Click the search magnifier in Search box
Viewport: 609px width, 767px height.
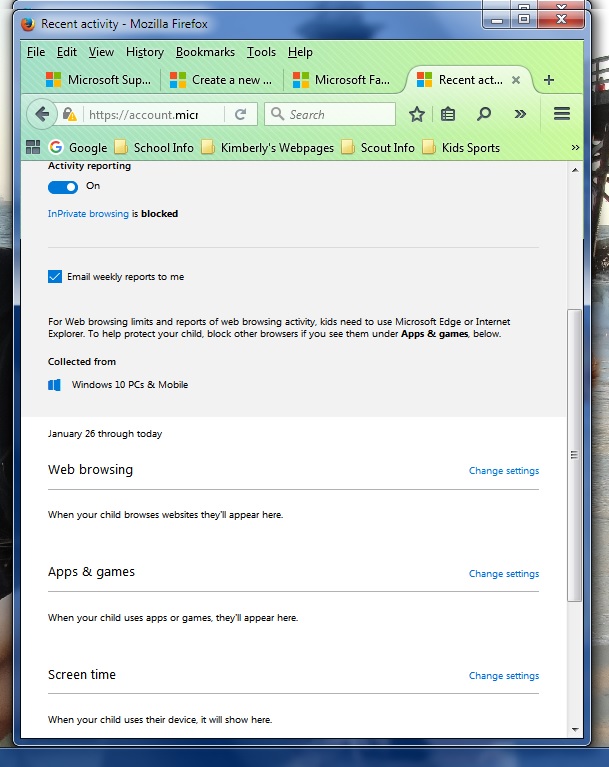coord(277,114)
